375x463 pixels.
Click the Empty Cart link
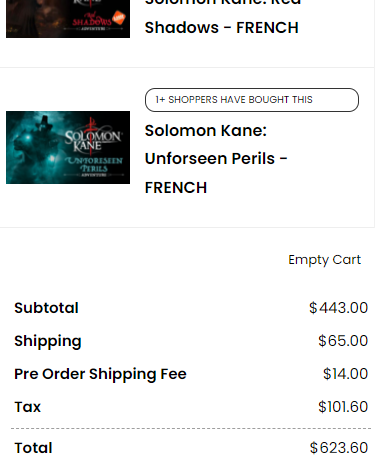(324, 260)
